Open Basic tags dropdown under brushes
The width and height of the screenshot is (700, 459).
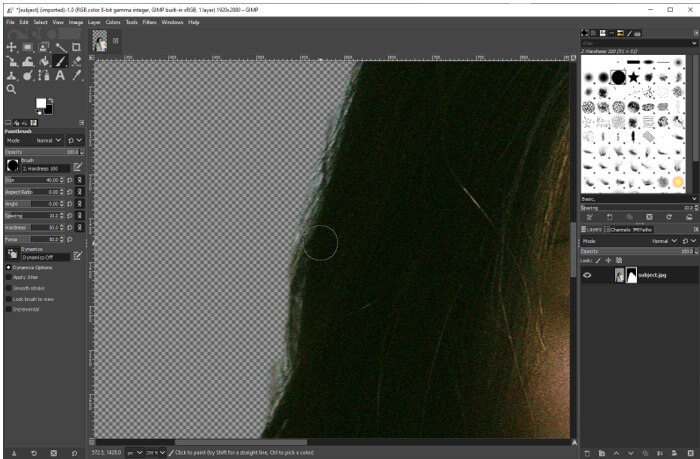click(x=694, y=199)
